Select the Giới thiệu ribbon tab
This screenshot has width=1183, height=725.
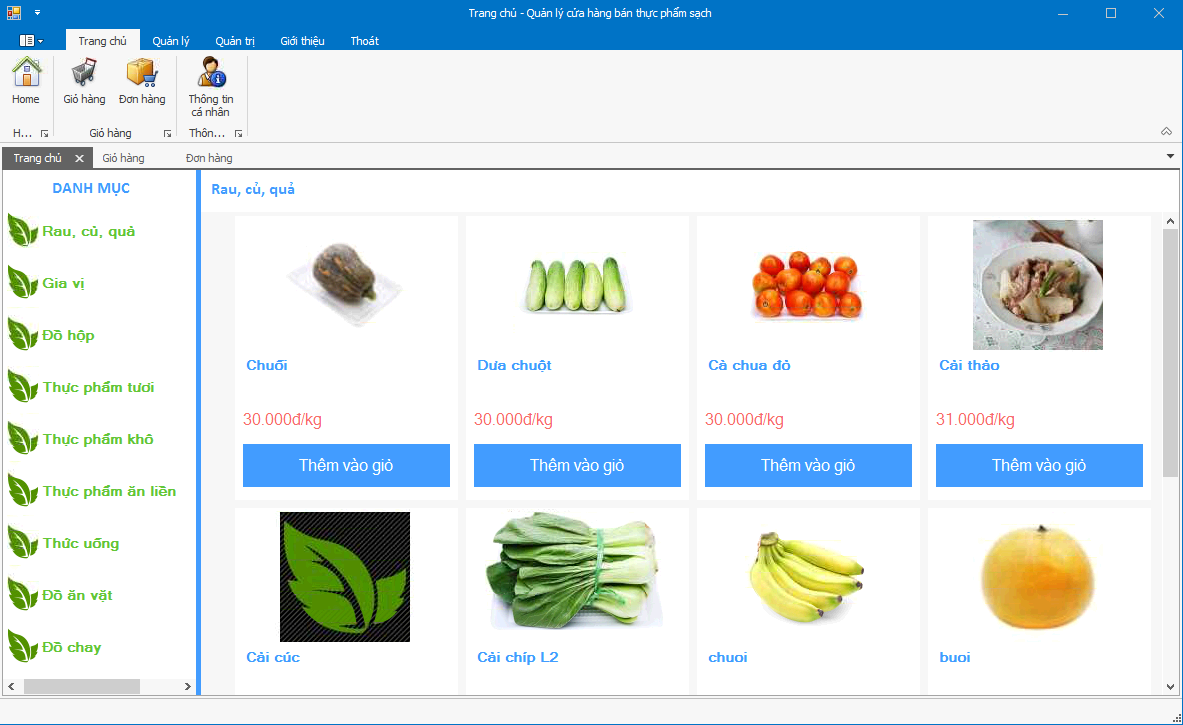302,41
